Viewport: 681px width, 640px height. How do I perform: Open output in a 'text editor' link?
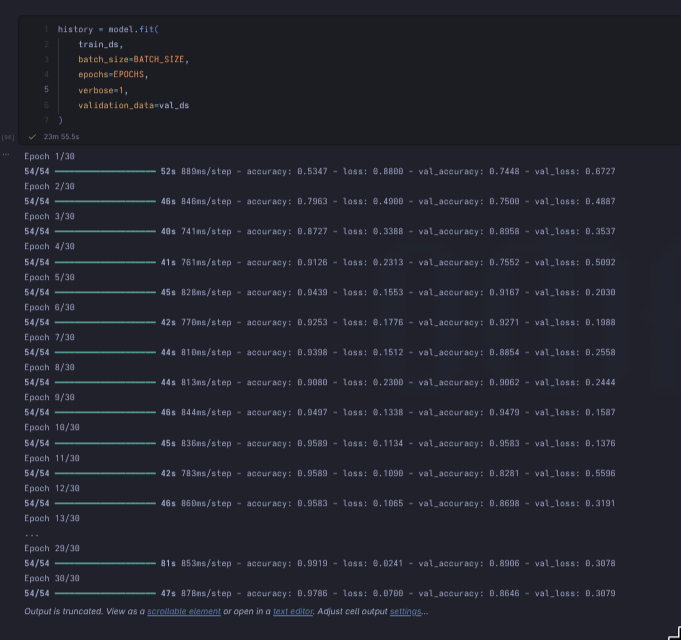tap(293, 611)
